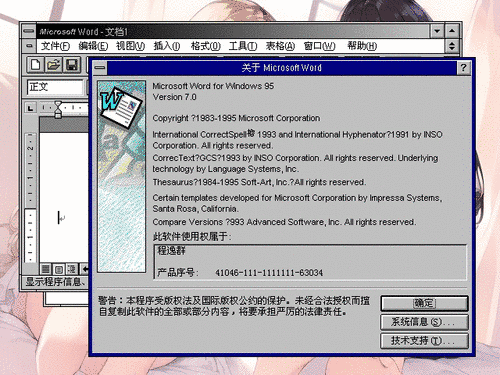Click the 确定 button

[424, 304]
